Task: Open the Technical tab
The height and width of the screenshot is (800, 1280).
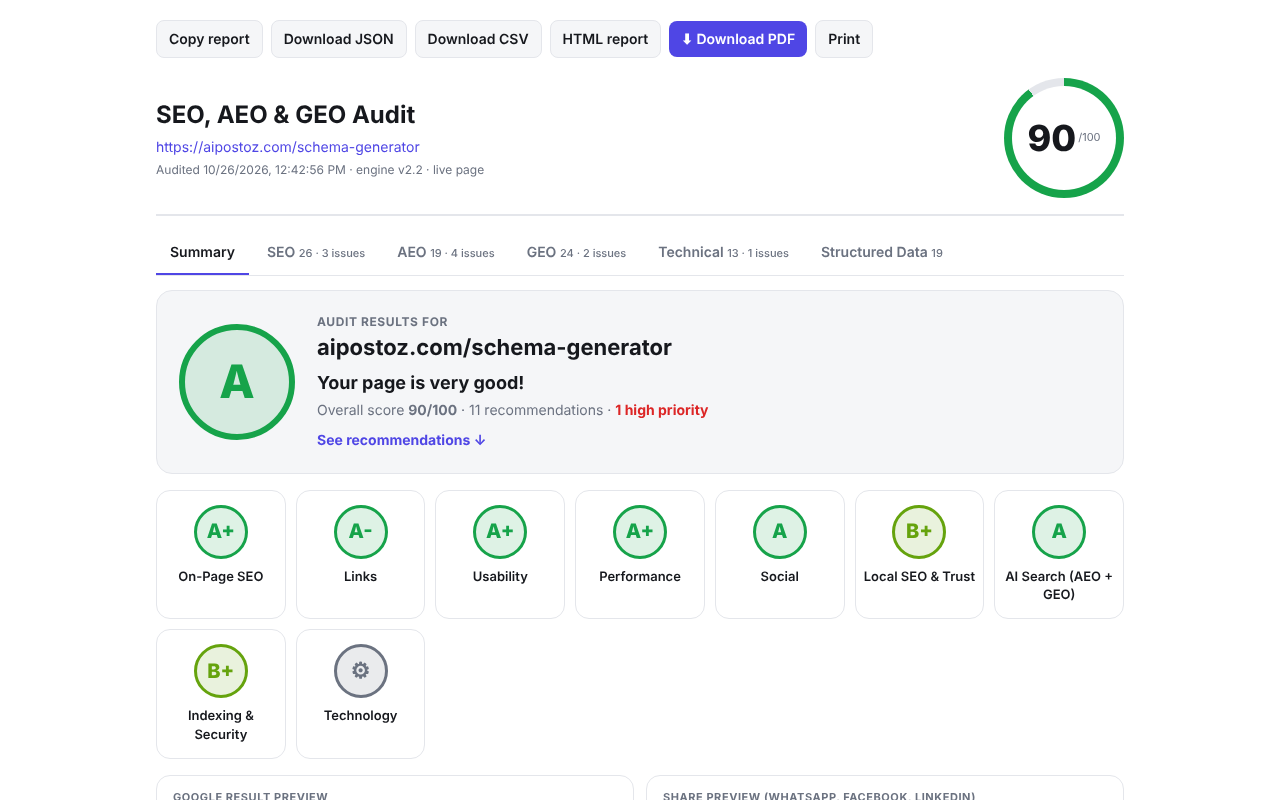Action: click(723, 252)
